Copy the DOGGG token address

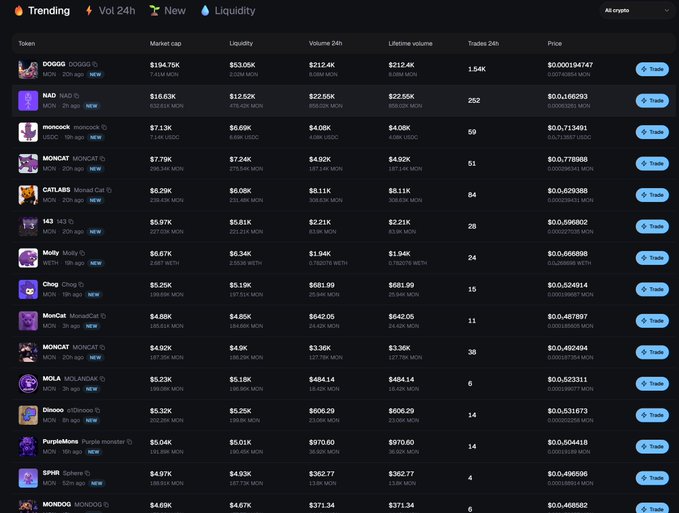point(95,65)
